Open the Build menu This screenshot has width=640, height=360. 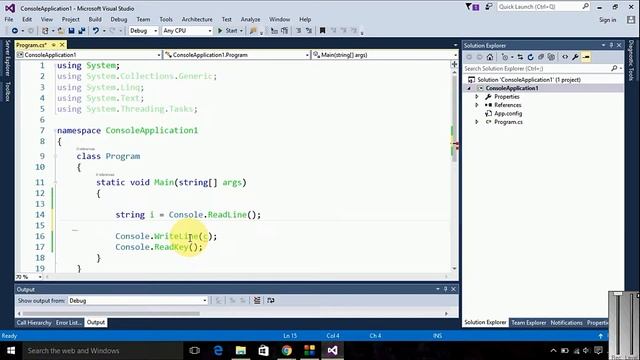[95, 19]
